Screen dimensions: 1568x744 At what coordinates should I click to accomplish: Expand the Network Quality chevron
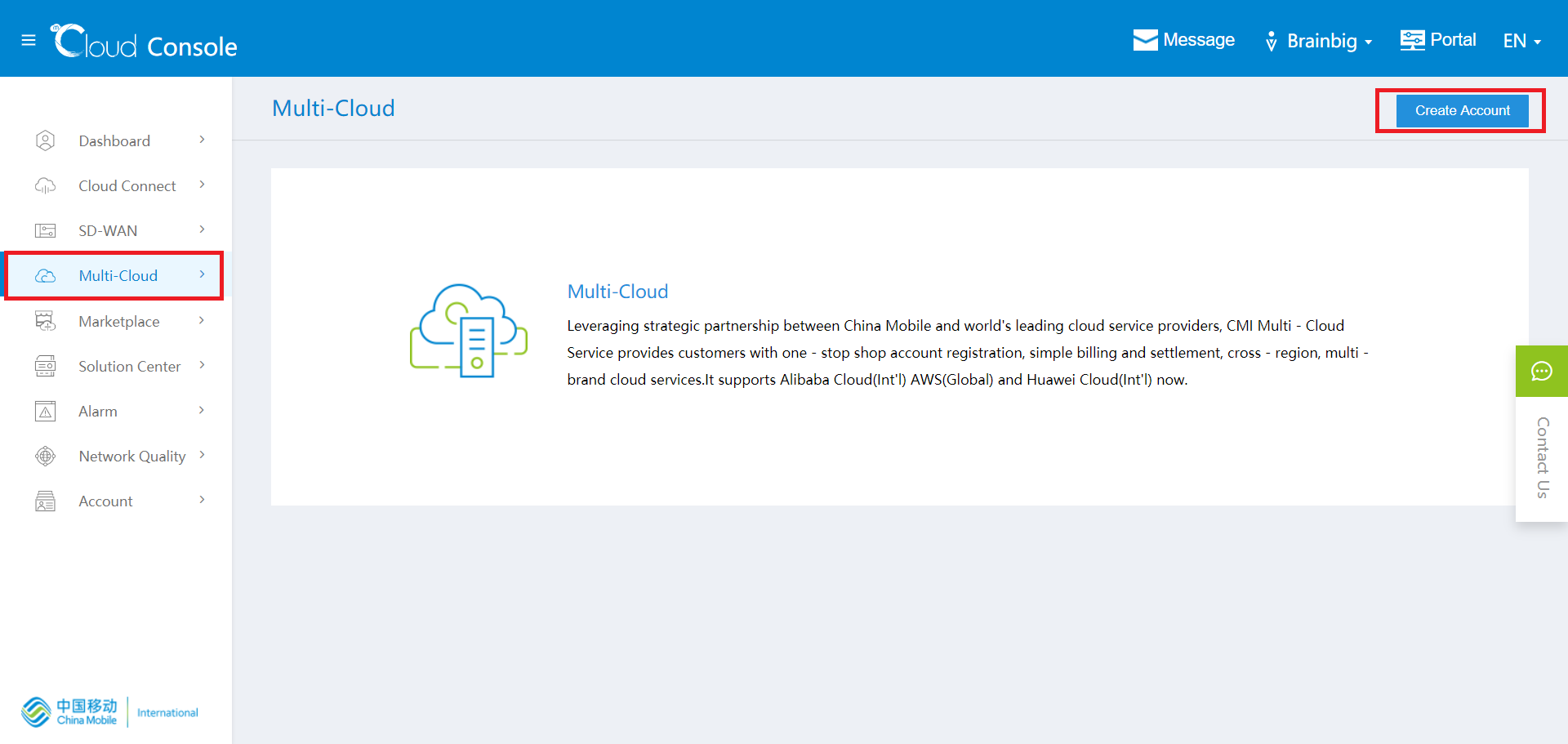pyautogui.click(x=202, y=455)
